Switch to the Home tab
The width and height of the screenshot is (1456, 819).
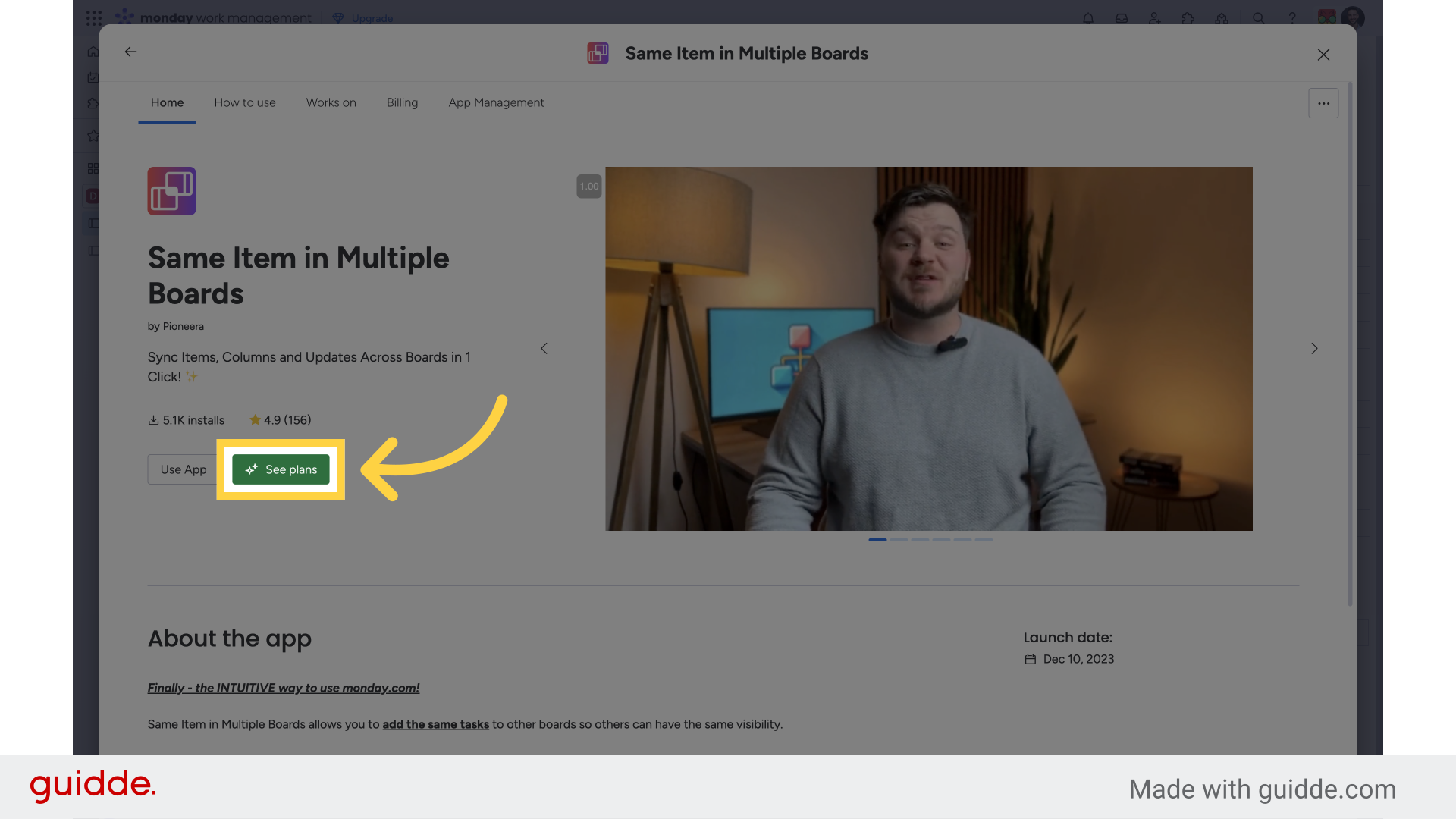[167, 102]
